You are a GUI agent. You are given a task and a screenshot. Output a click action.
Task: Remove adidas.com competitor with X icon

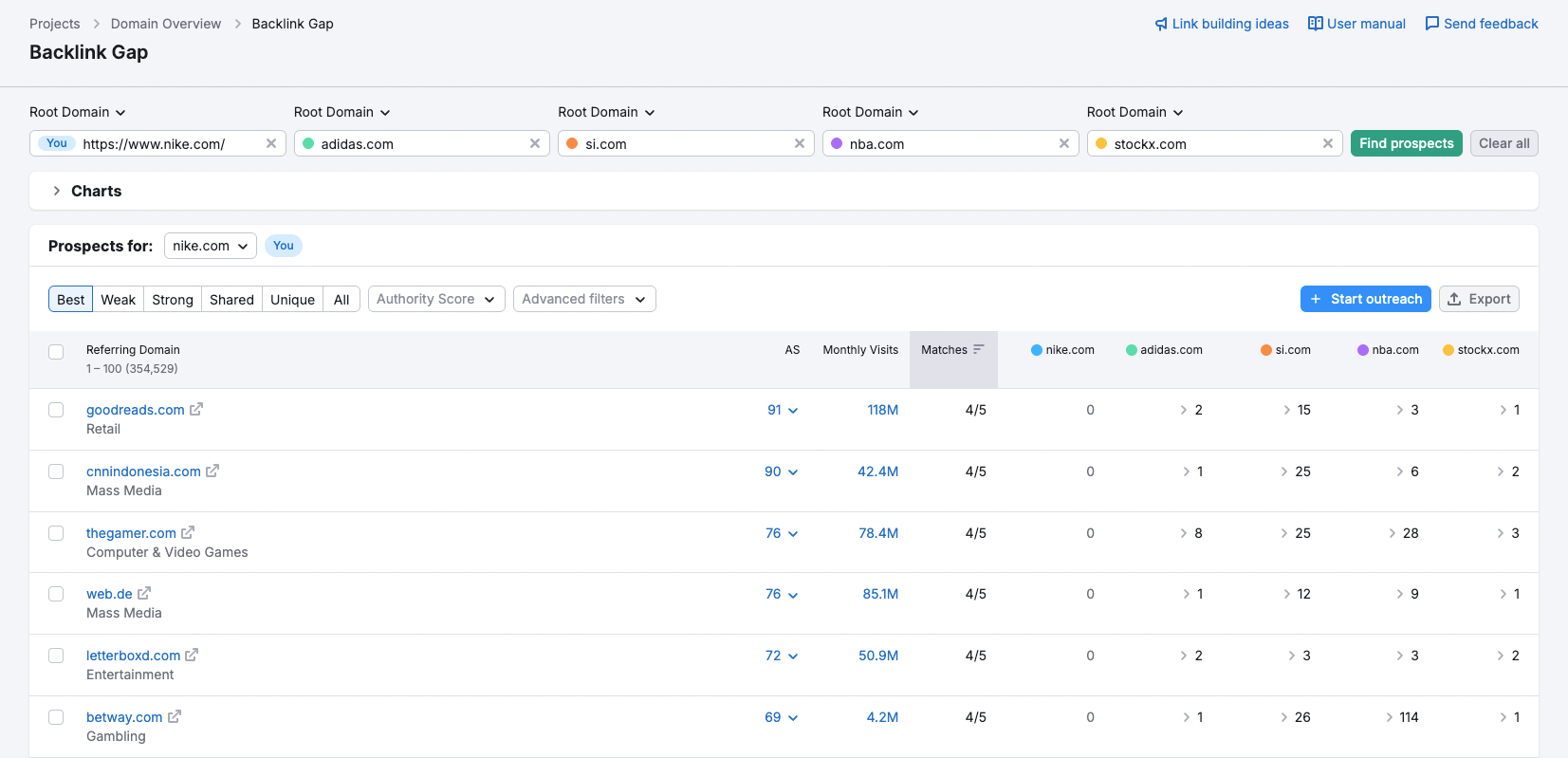pyautogui.click(x=535, y=143)
